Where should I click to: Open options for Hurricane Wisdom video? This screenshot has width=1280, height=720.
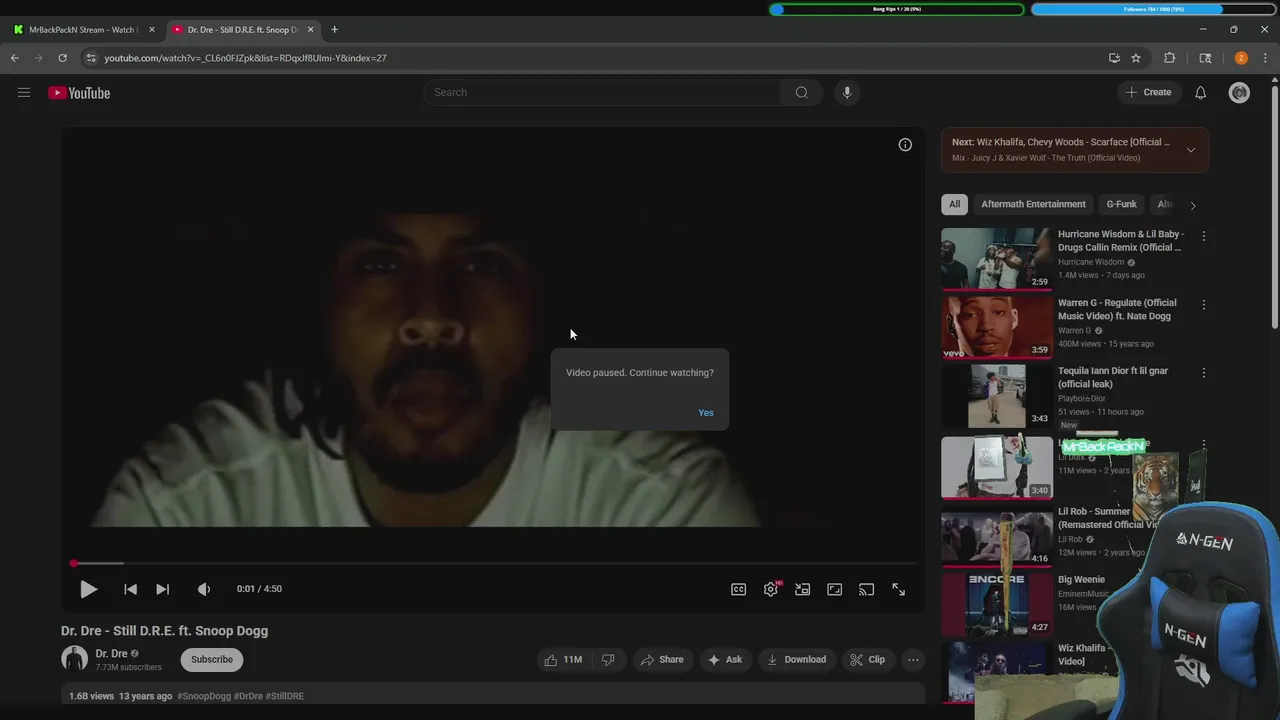[x=1204, y=237]
